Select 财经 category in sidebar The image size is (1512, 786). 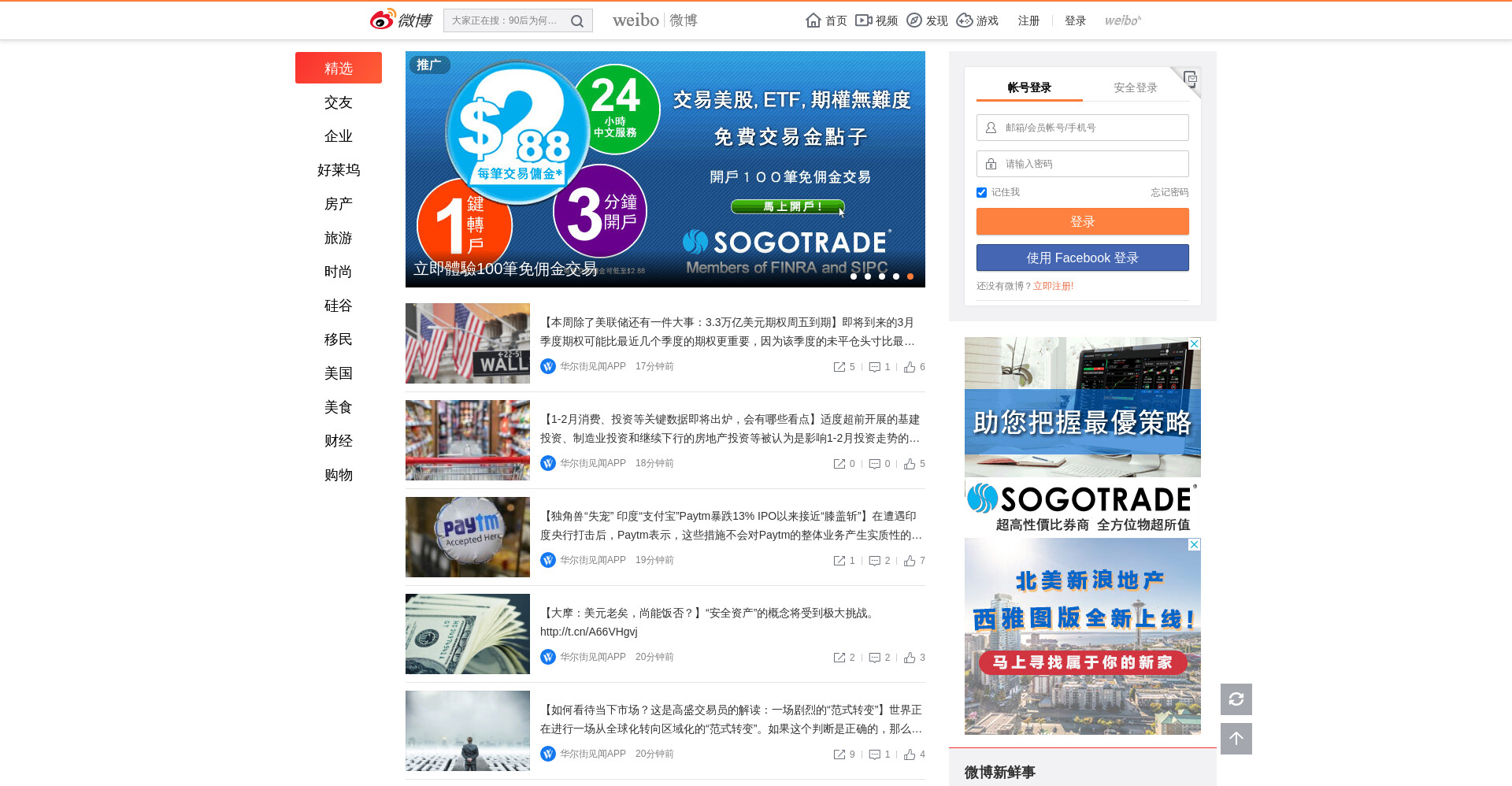coord(339,441)
